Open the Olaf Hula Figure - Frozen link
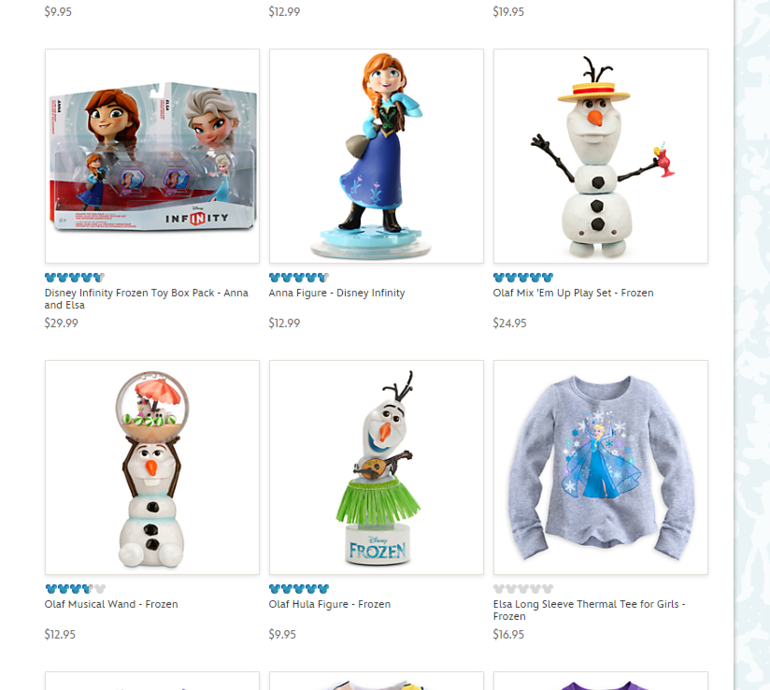The height and width of the screenshot is (690, 770). click(330, 604)
